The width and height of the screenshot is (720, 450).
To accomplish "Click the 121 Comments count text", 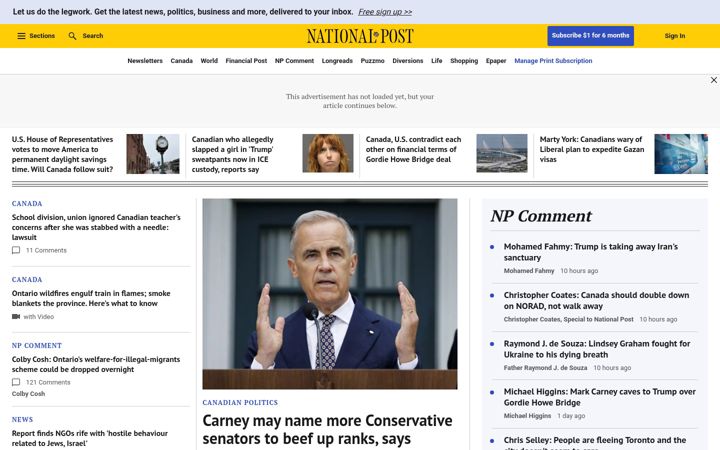I will (x=48, y=382).
